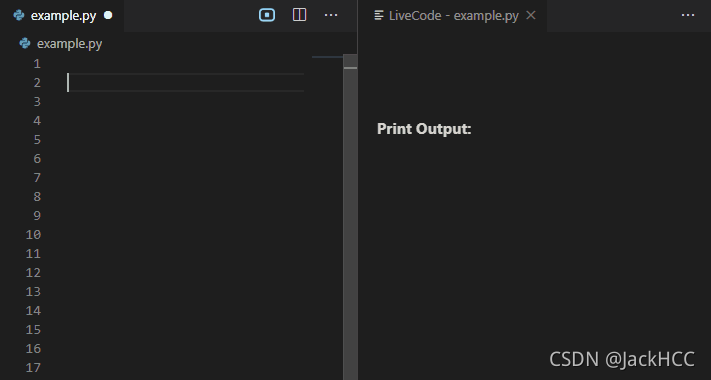Place cursor in editor line 2
Viewport: 711px width, 380px height.
pos(186,83)
